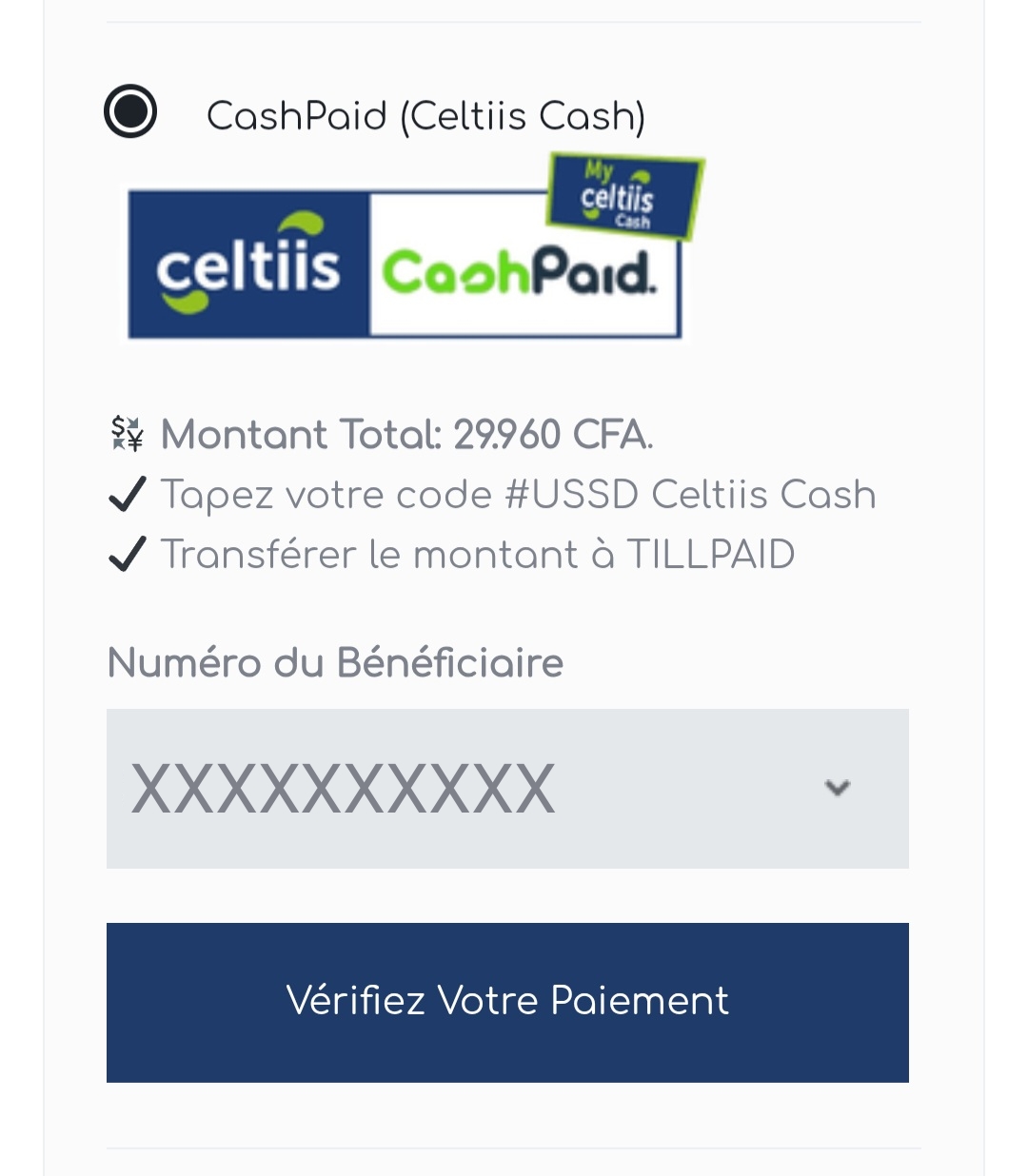Expand the chevron arrow in beneficiary field

[x=838, y=788]
